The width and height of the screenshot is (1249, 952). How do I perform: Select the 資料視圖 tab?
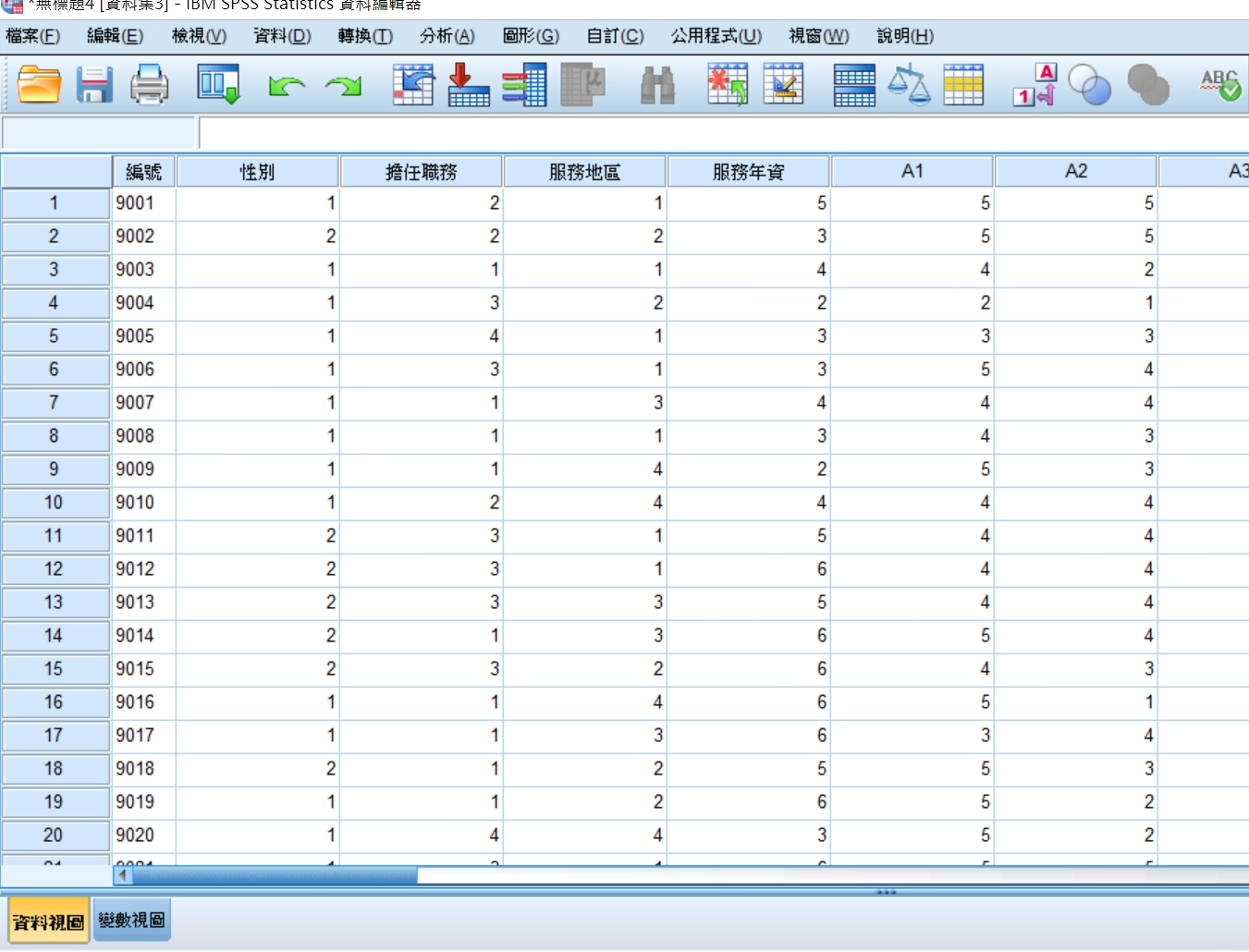48,921
